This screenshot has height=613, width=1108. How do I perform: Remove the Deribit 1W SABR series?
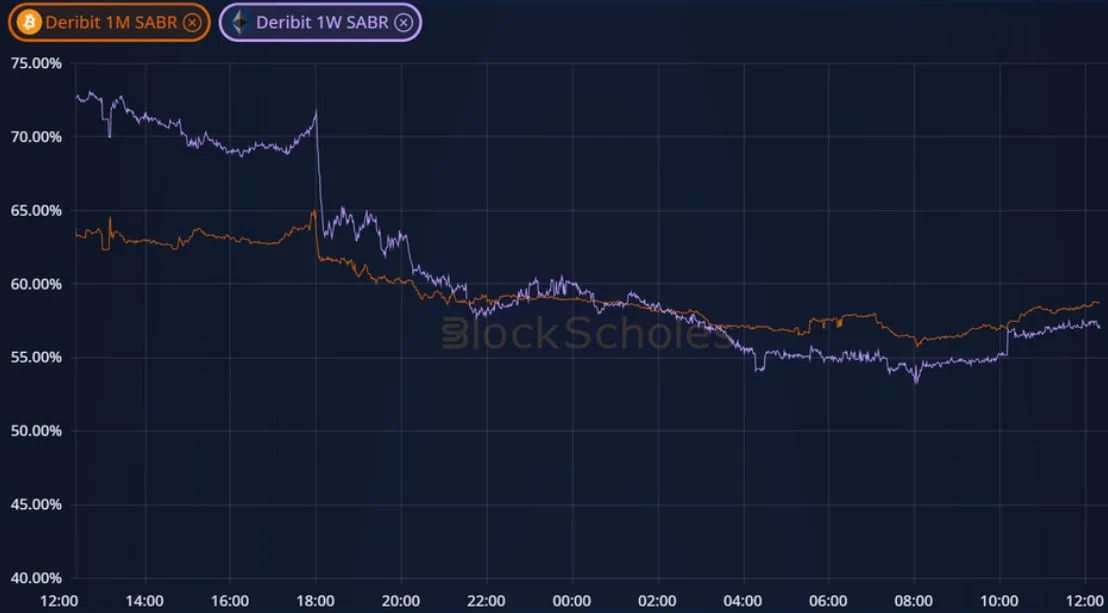403,23
